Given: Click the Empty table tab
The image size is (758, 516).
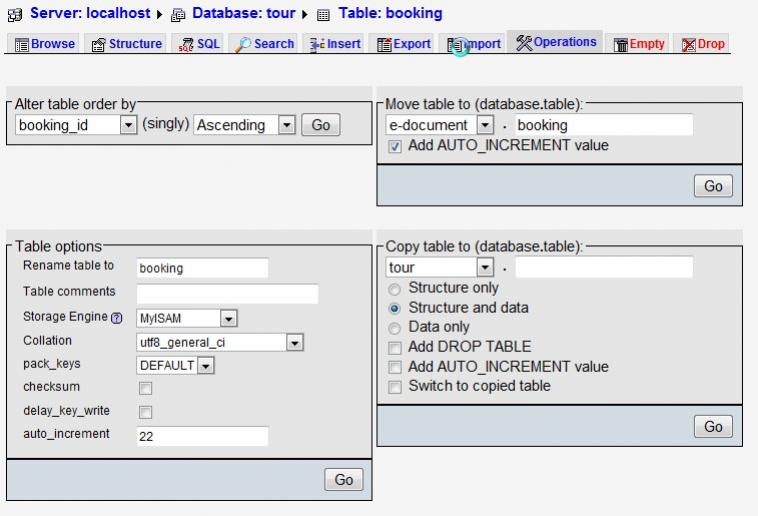Looking at the screenshot, I should pyautogui.click(x=639, y=44).
